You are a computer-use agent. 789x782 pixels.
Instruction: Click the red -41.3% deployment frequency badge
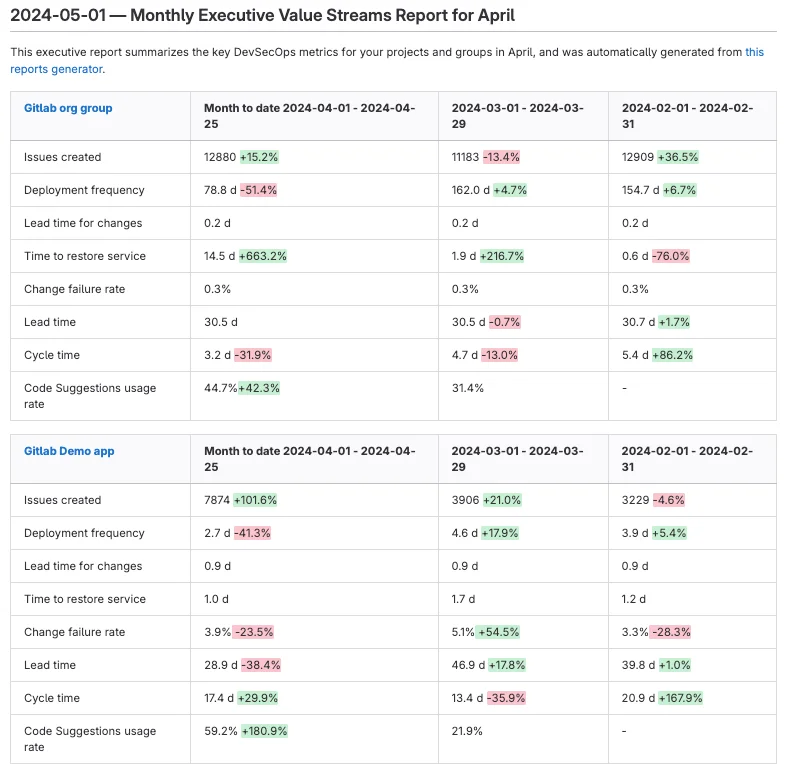tap(252, 533)
